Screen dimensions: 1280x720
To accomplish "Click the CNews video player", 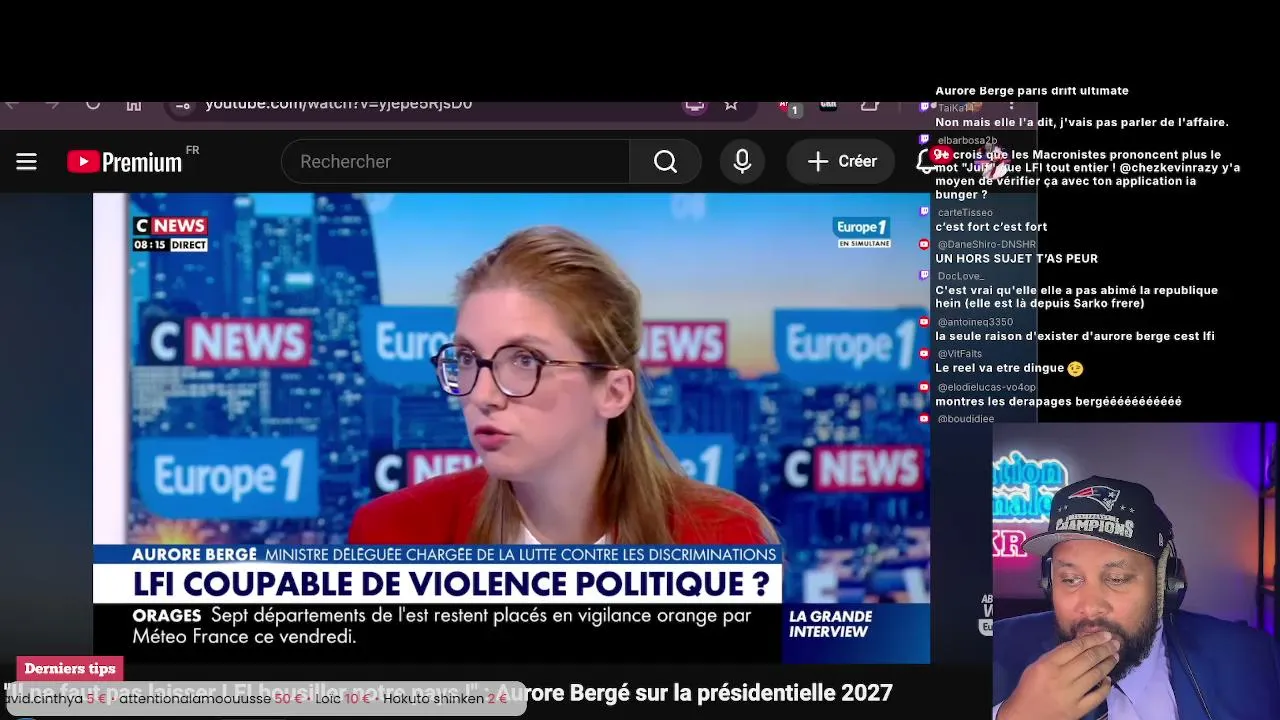I will click(x=511, y=428).
